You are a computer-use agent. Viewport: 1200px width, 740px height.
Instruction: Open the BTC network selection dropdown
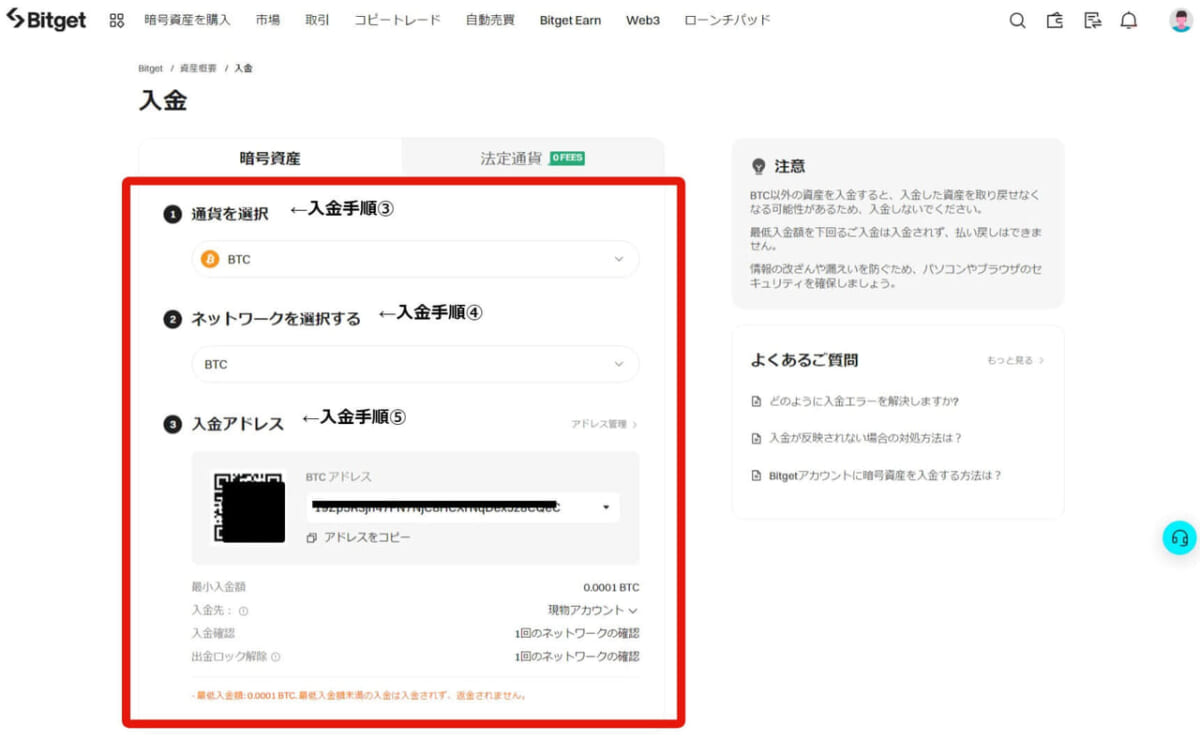(x=415, y=364)
